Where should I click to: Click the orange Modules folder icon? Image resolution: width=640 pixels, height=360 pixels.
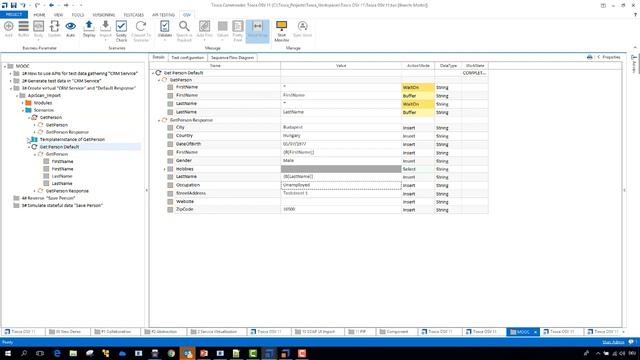click(28, 103)
